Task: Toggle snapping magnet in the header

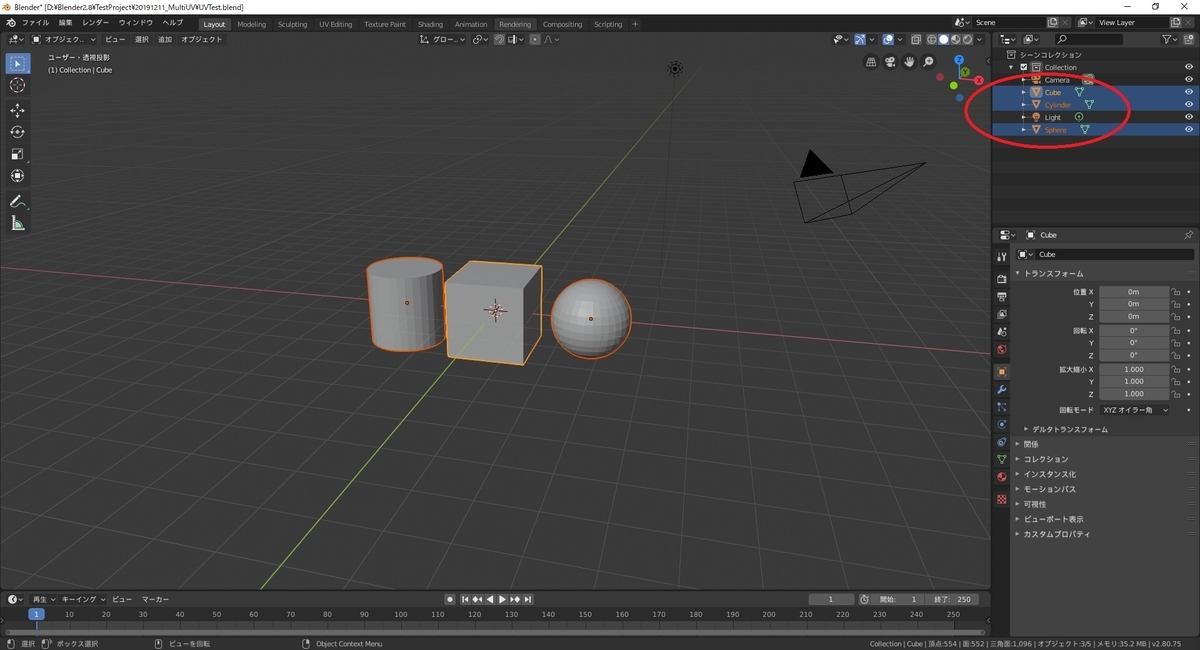Action: pyautogui.click(x=499, y=39)
